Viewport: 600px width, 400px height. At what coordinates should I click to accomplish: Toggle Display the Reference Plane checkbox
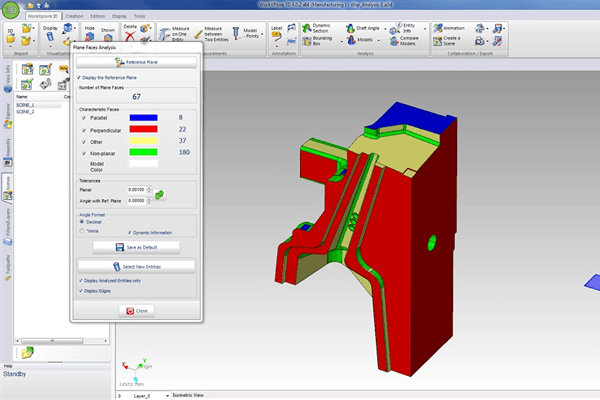(x=80, y=77)
